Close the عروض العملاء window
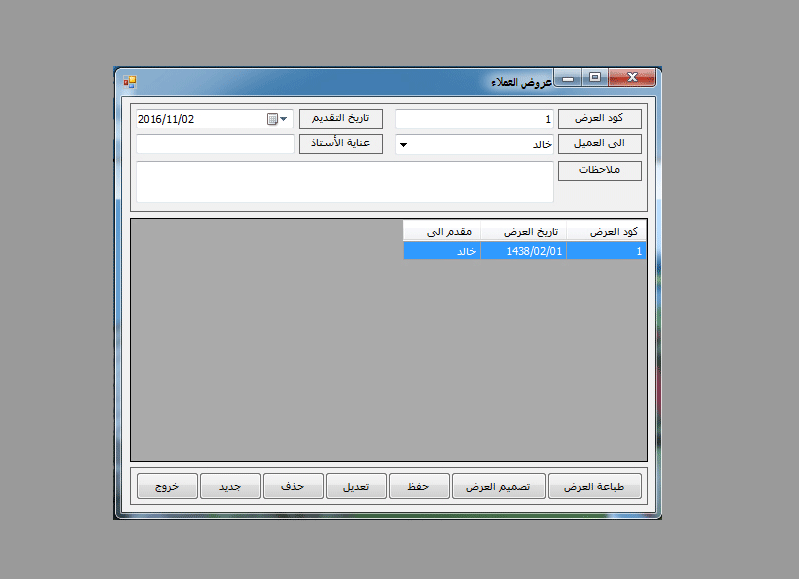Screen dimensions: 799x579 (x=632, y=77)
